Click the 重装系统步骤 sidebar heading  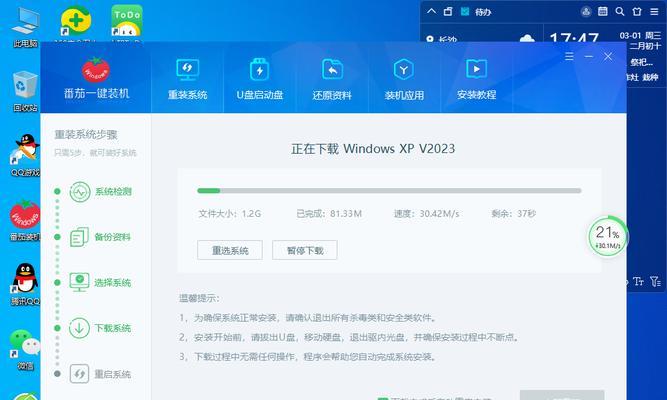pyautogui.click(x=86, y=135)
